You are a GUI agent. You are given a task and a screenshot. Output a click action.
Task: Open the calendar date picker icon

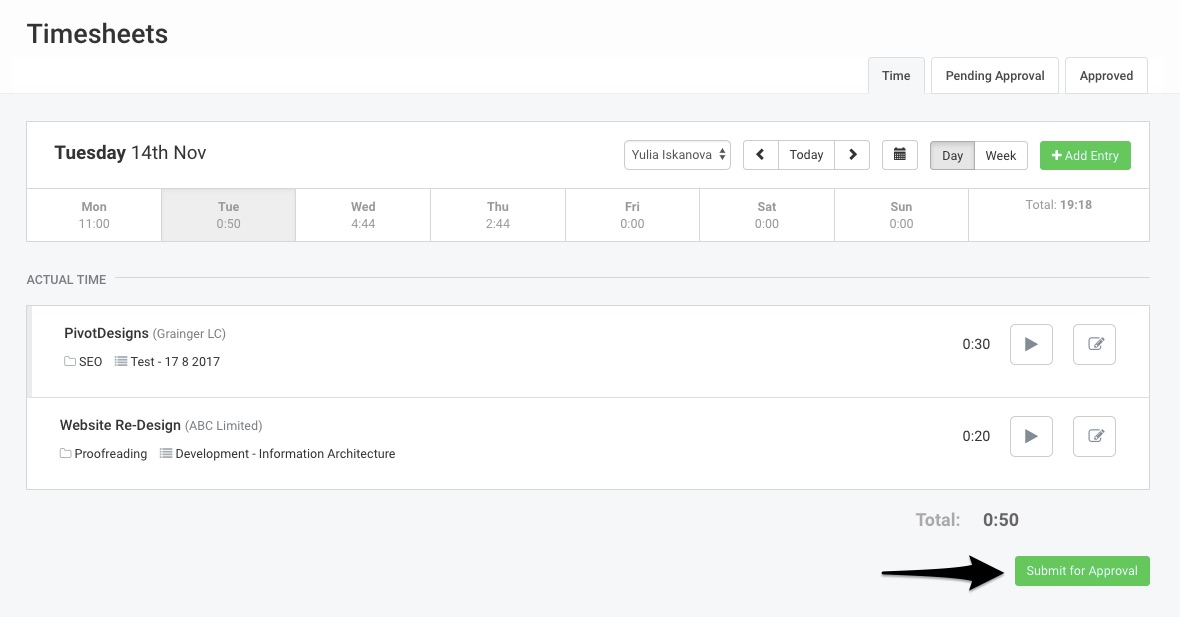click(899, 155)
